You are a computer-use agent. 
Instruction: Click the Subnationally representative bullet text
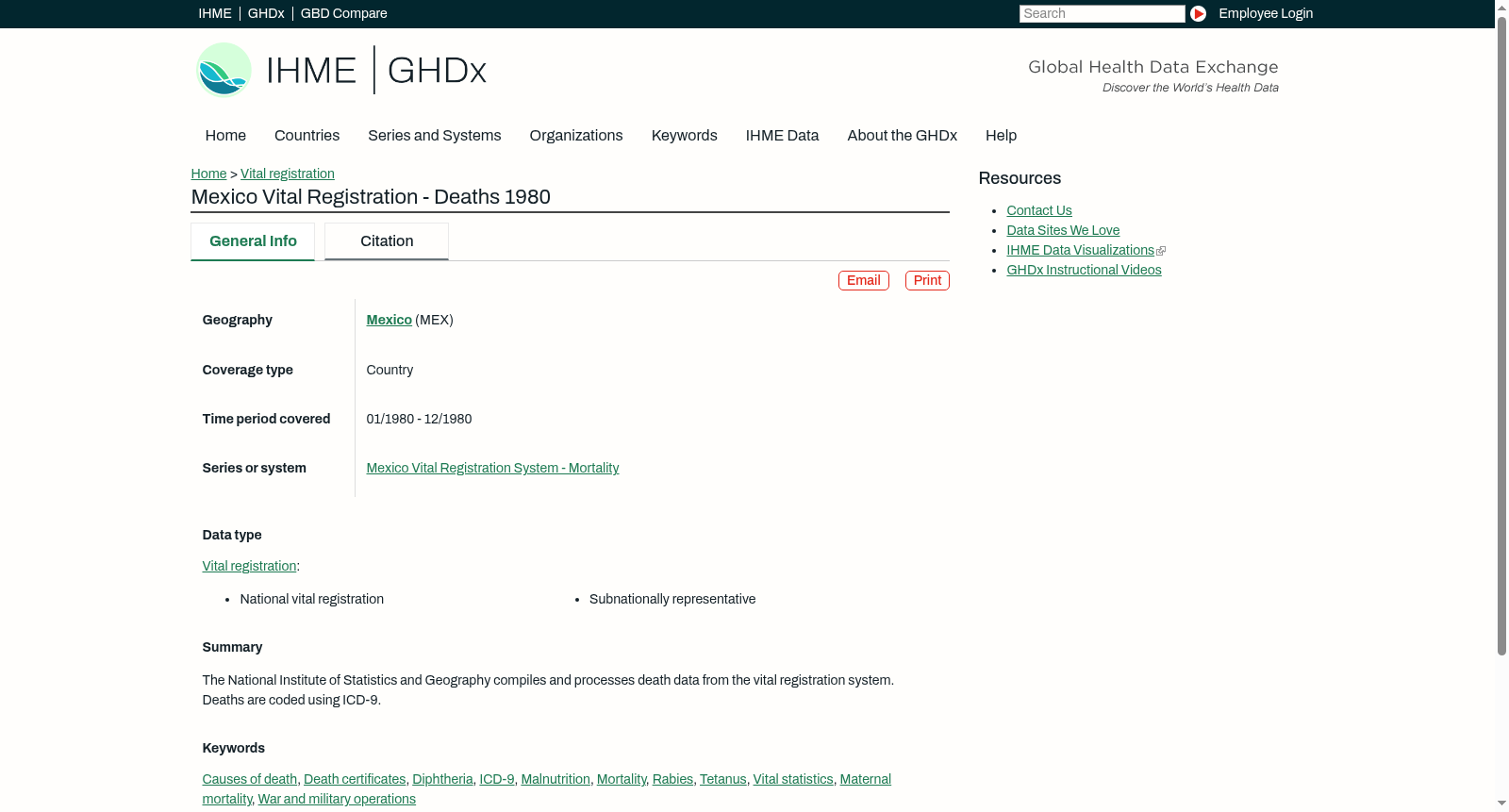click(x=672, y=599)
